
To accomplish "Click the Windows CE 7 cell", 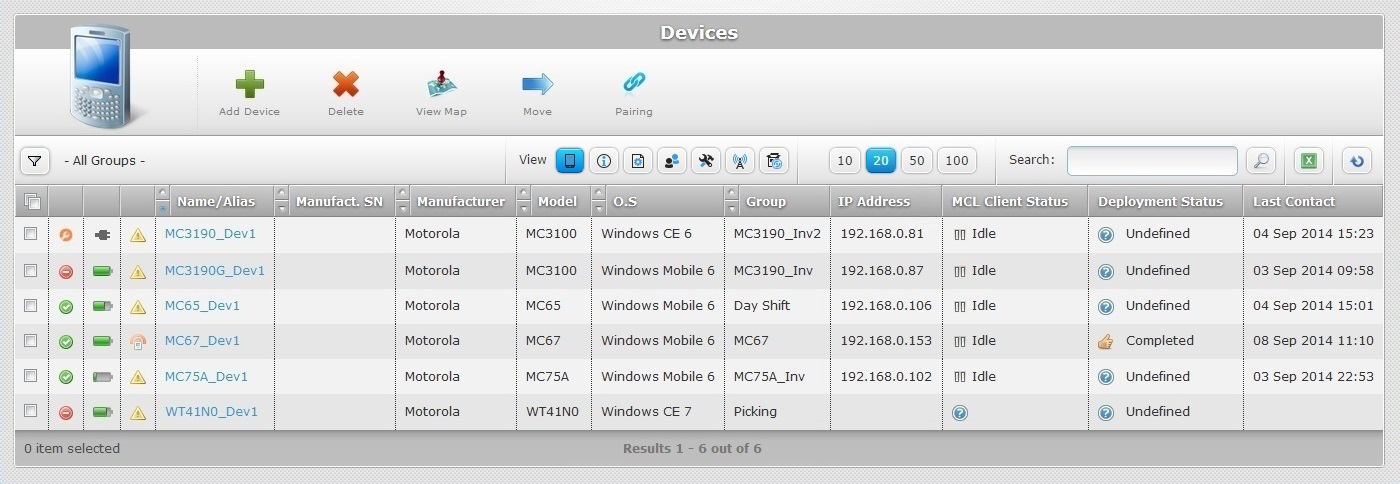I will click(646, 412).
